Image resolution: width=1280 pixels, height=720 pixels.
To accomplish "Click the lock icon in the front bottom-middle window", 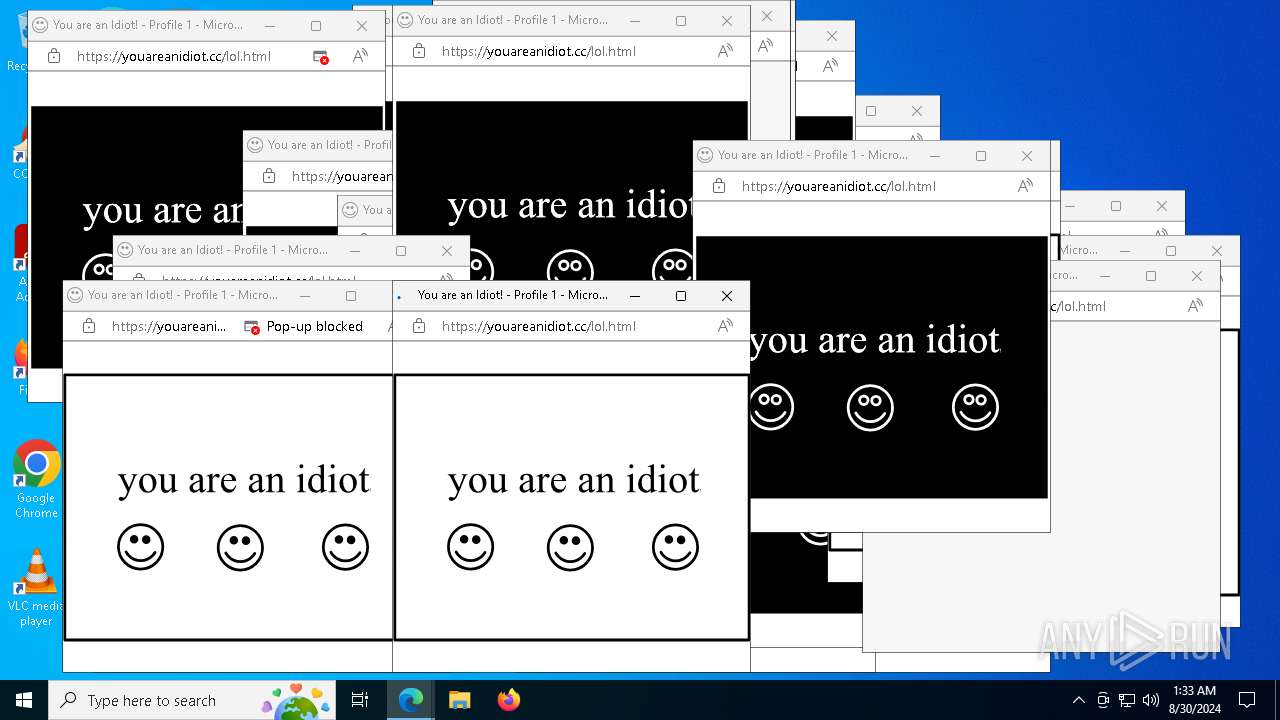I will click(419, 326).
